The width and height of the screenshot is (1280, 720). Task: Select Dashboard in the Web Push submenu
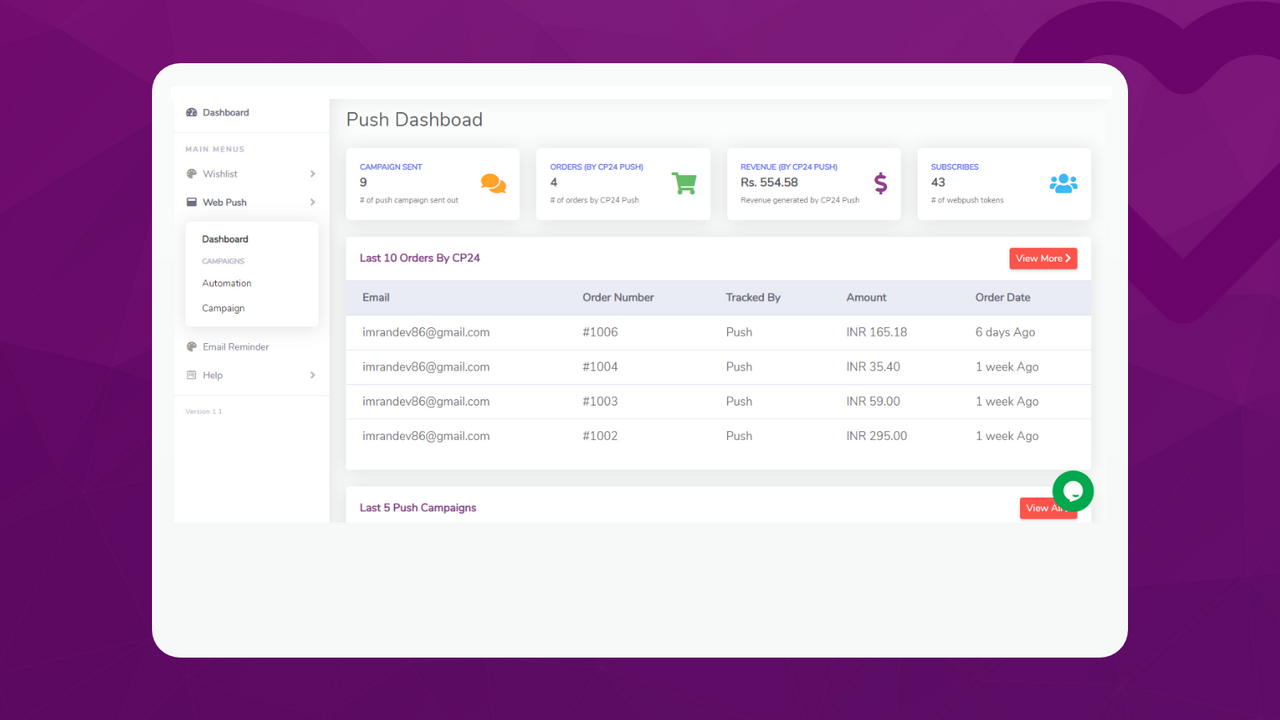click(x=224, y=239)
